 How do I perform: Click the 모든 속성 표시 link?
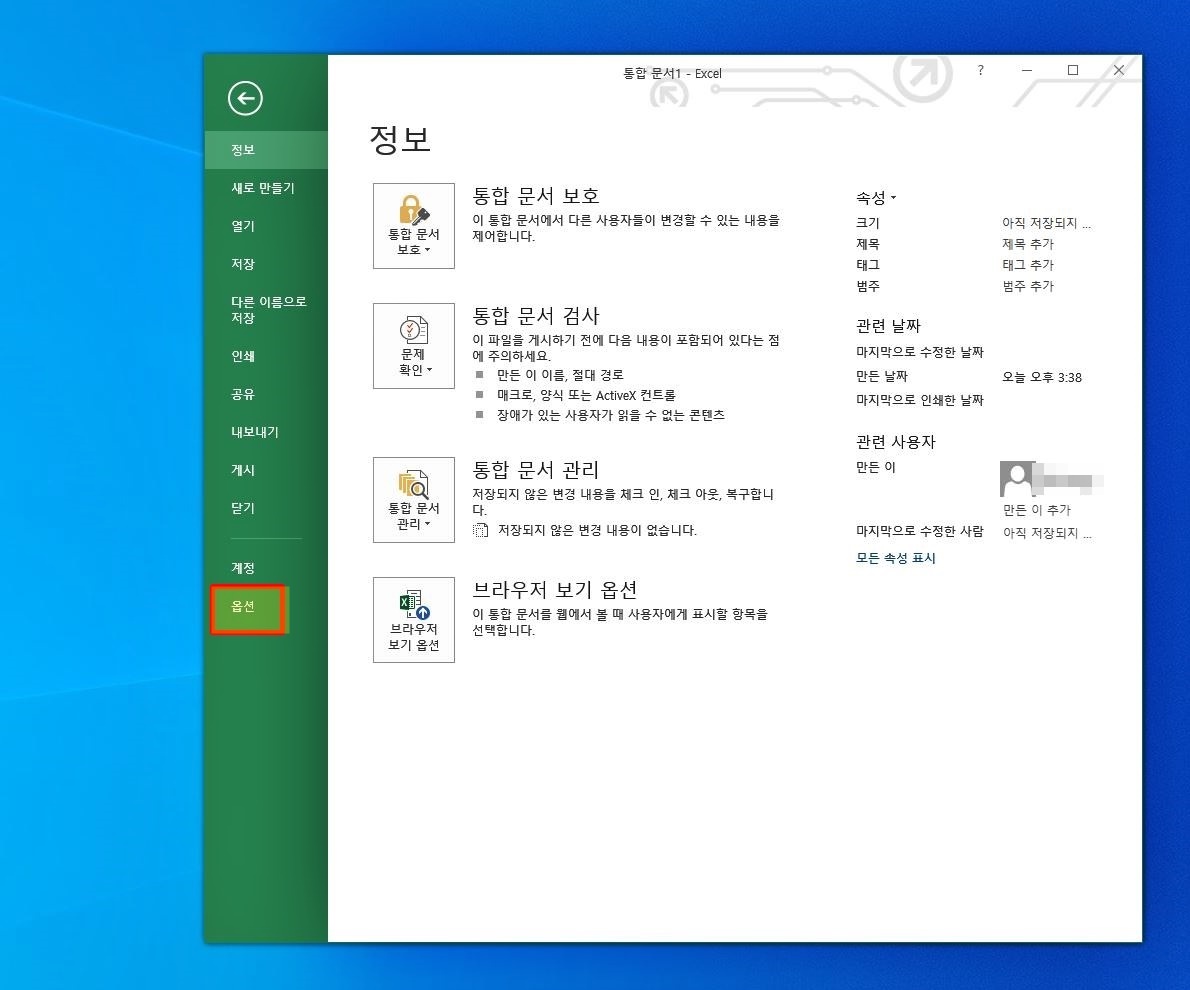pyautogui.click(x=896, y=558)
